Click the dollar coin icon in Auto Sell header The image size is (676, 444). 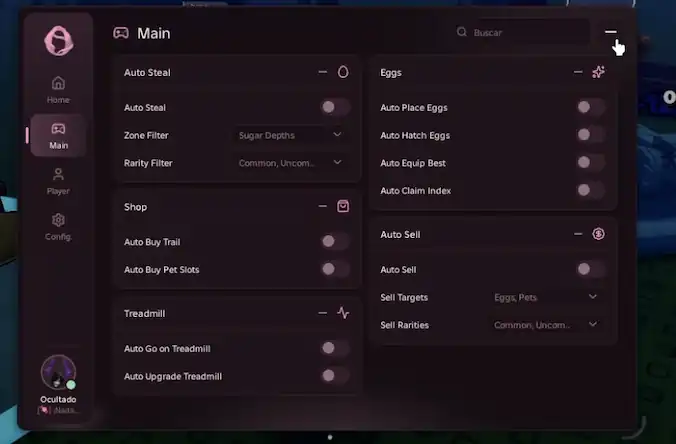[x=598, y=234]
